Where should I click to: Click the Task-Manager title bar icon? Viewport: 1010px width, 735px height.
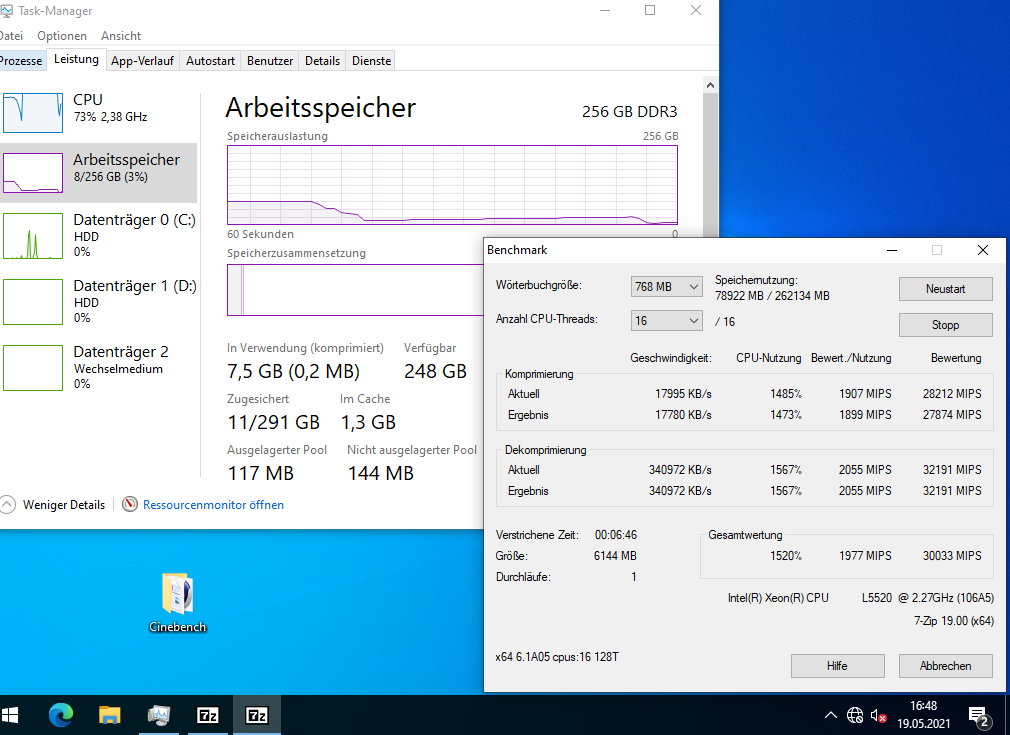click(6, 11)
